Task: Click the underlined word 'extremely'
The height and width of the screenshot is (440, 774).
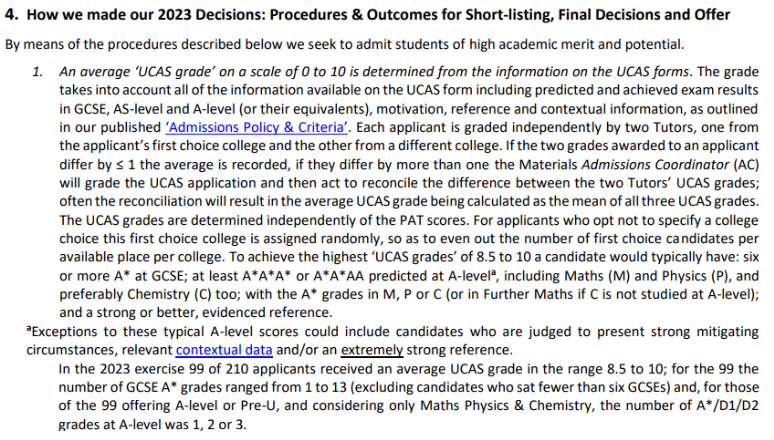Action: pos(372,350)
